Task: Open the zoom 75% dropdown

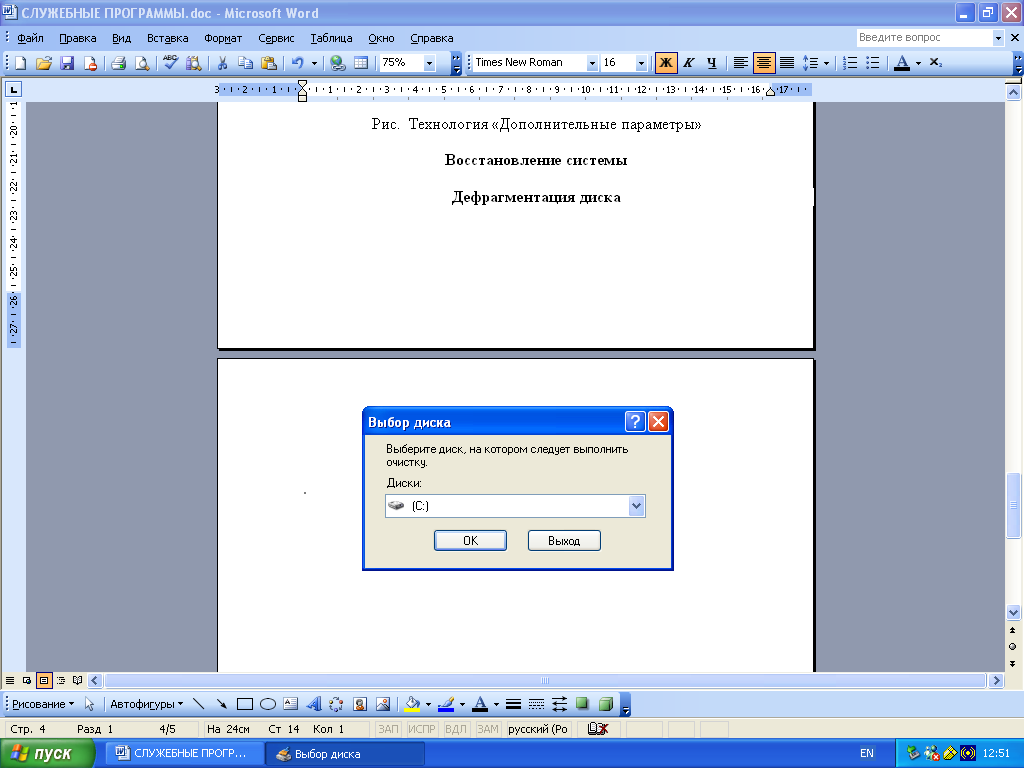Action: coord(429,63)
